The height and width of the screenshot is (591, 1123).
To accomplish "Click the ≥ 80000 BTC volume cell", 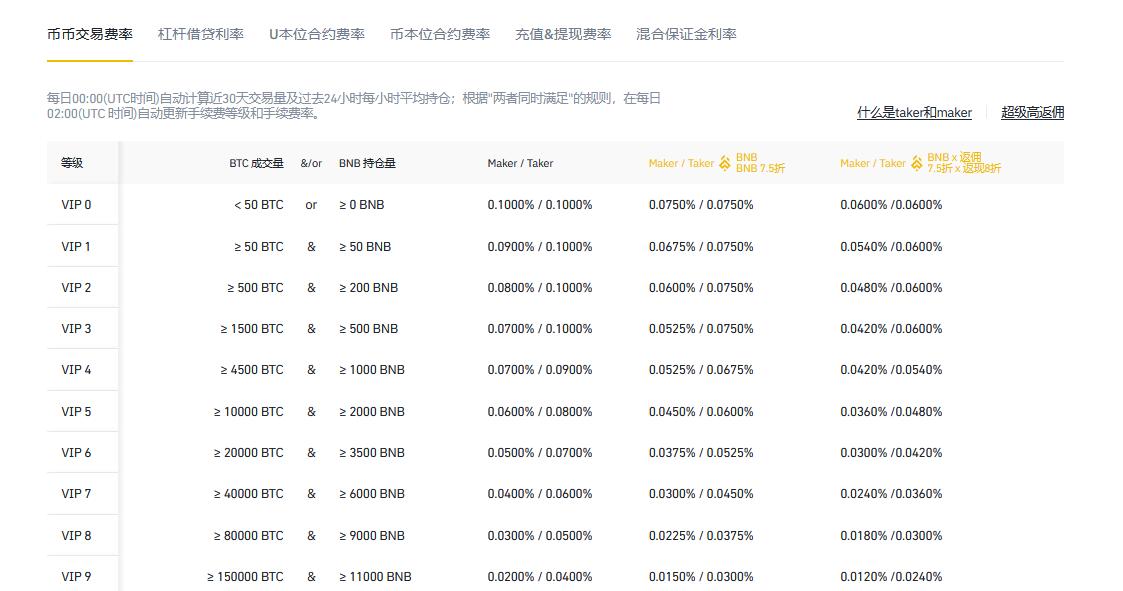I will [249, 536].
